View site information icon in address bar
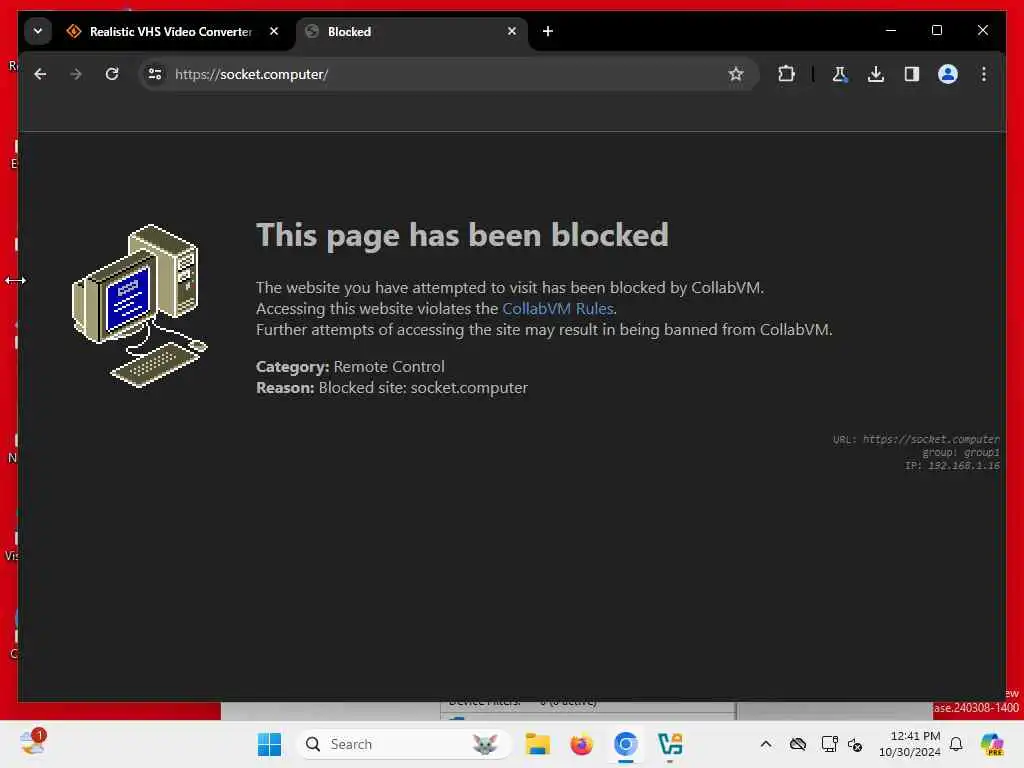The image size is (1024, 768). [x=155, y=74]
